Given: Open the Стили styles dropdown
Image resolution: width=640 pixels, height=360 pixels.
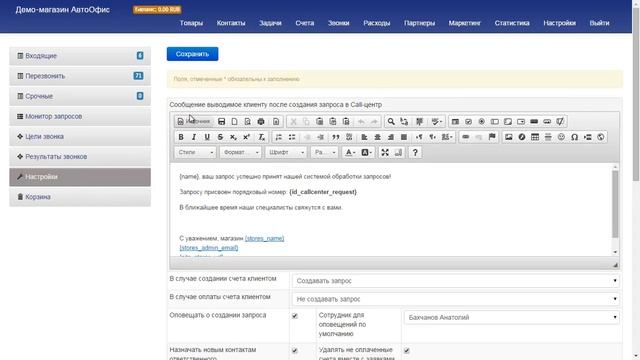Looking at the screenshot, I should point(196,153).
